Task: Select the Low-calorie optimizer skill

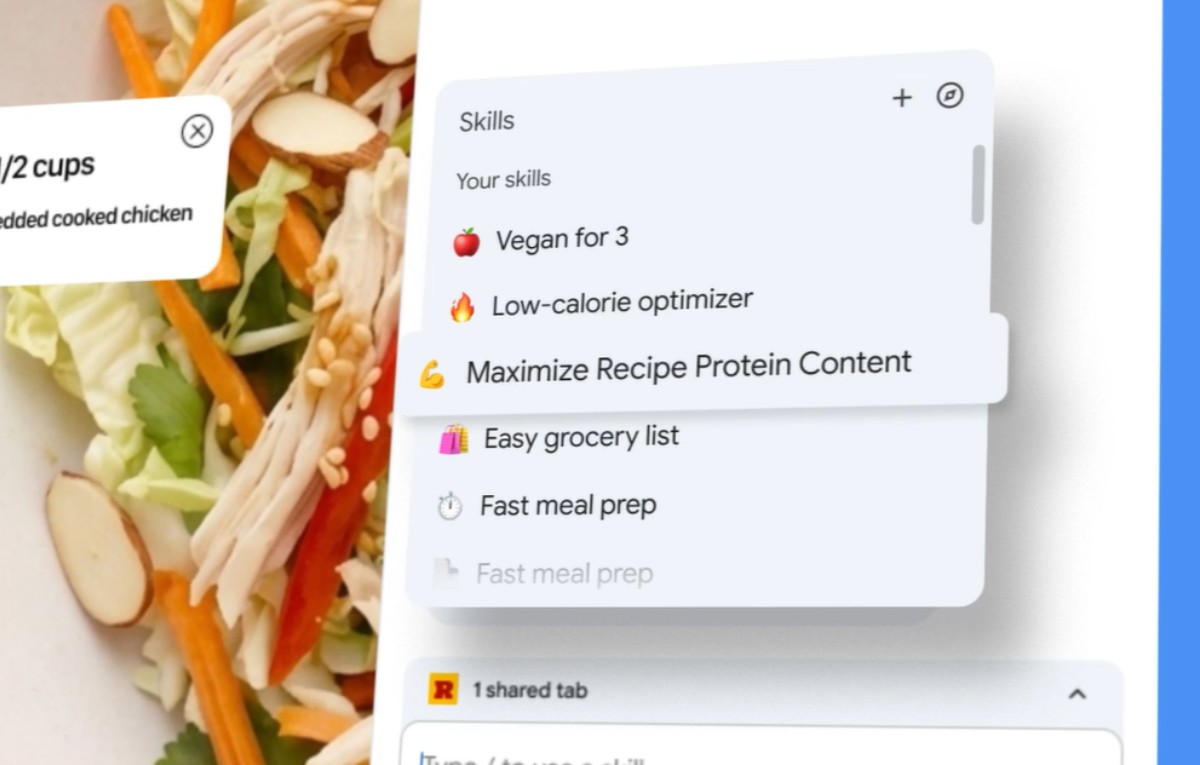Action: (x=622, y=304)
